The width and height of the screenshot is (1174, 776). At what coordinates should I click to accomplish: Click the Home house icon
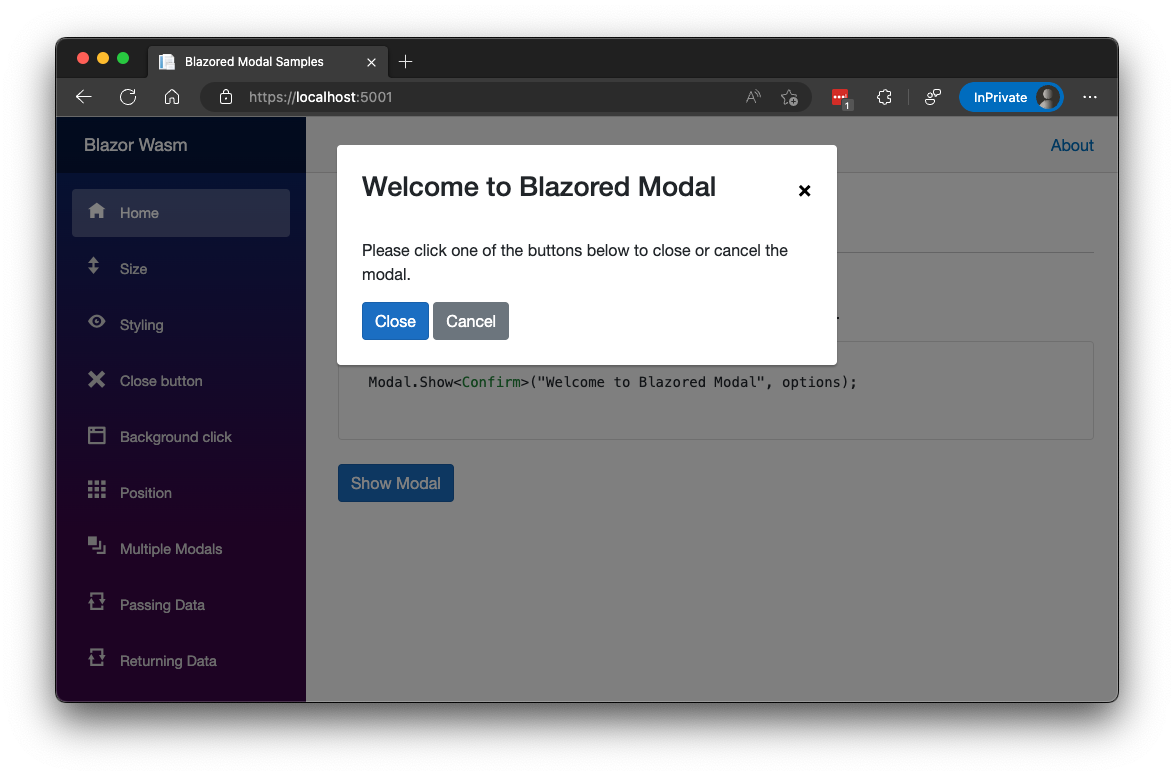[97, 210]
